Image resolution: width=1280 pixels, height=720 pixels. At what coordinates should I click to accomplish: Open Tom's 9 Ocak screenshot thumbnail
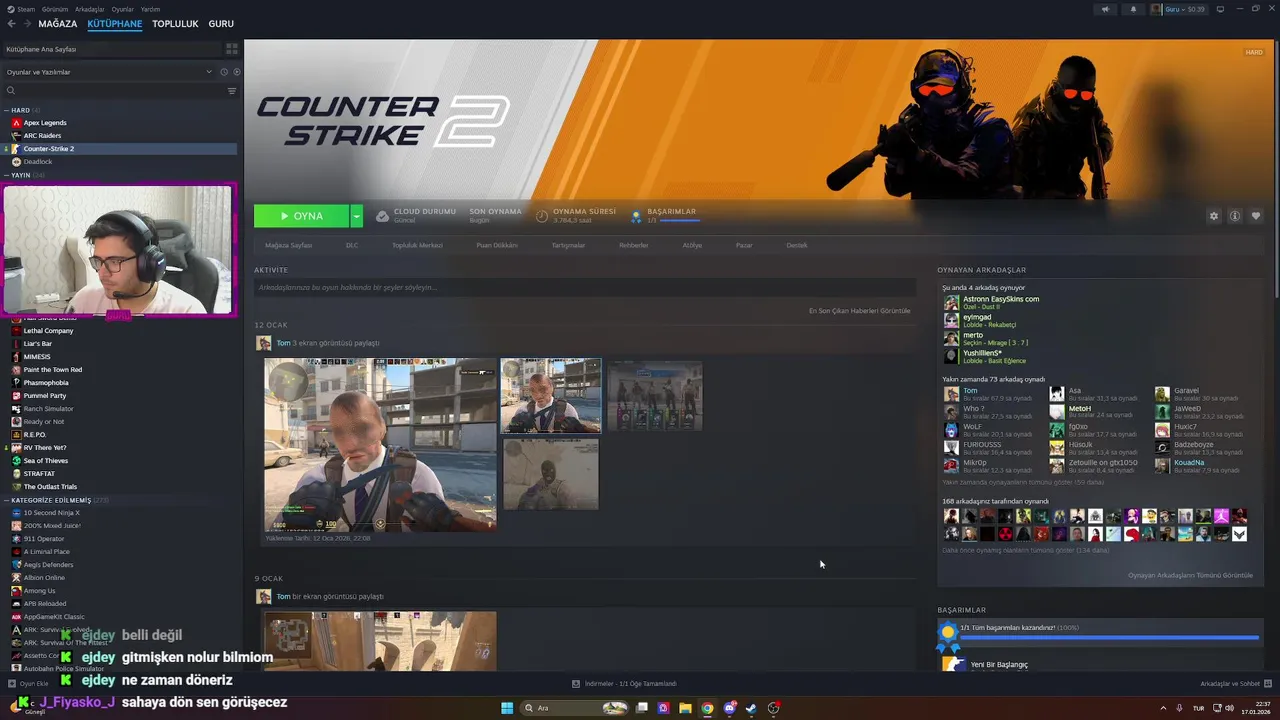(380, 641)
